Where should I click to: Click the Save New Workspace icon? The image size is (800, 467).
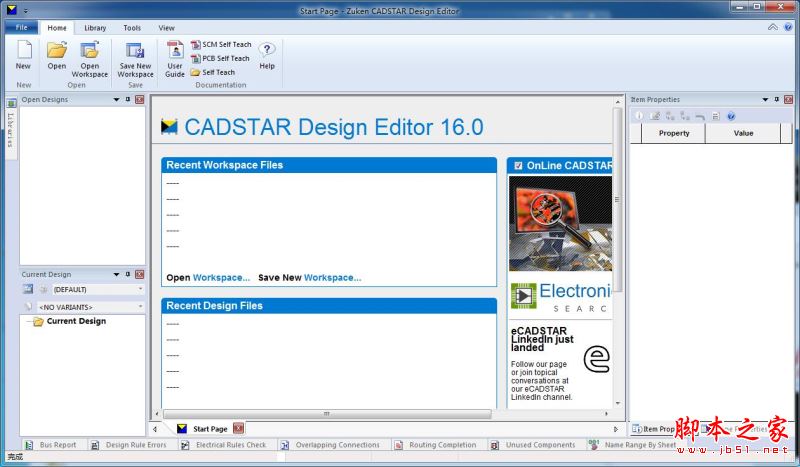pyautogui.click(x=135, y=50)
